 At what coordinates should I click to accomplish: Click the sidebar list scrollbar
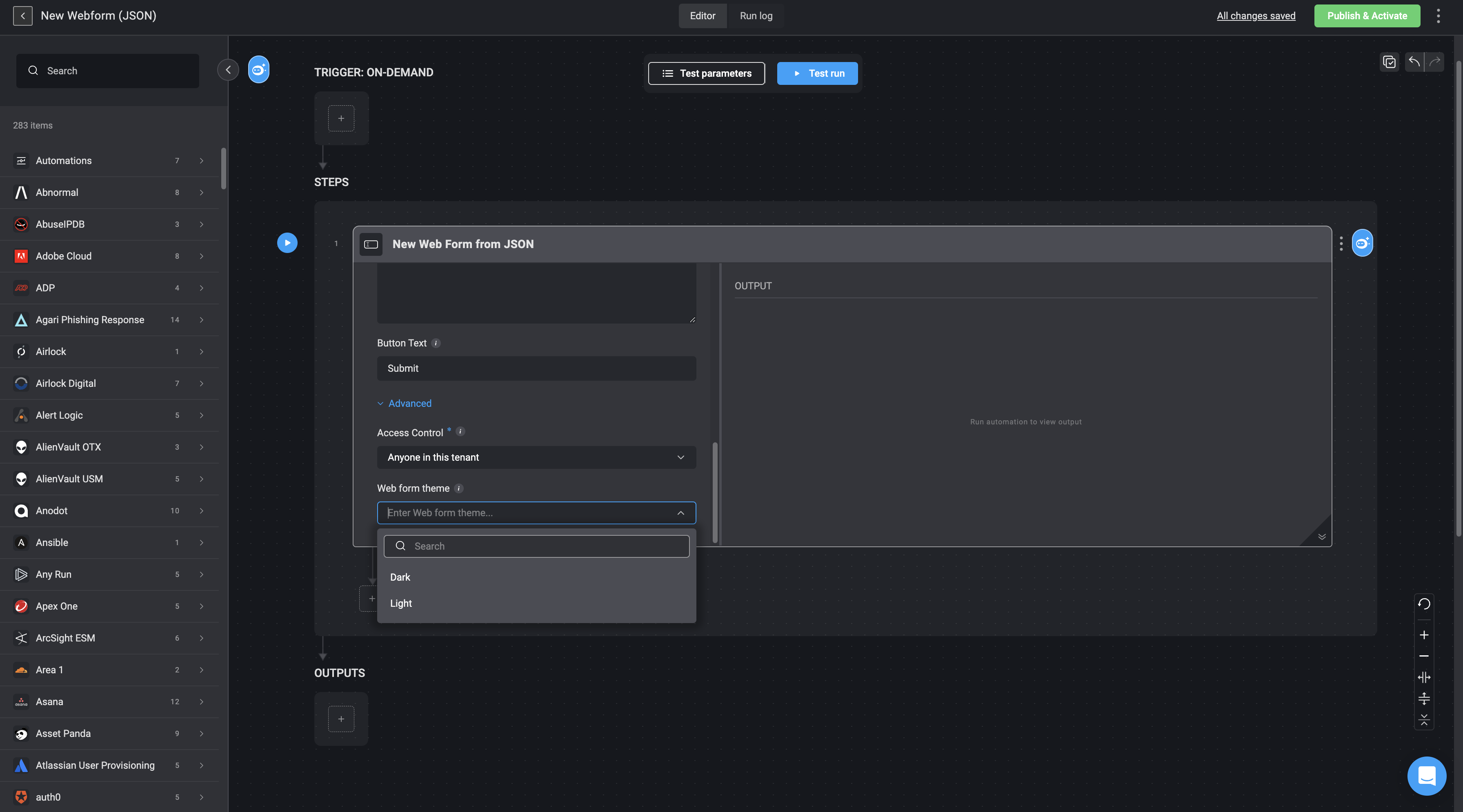click(223, 169)
